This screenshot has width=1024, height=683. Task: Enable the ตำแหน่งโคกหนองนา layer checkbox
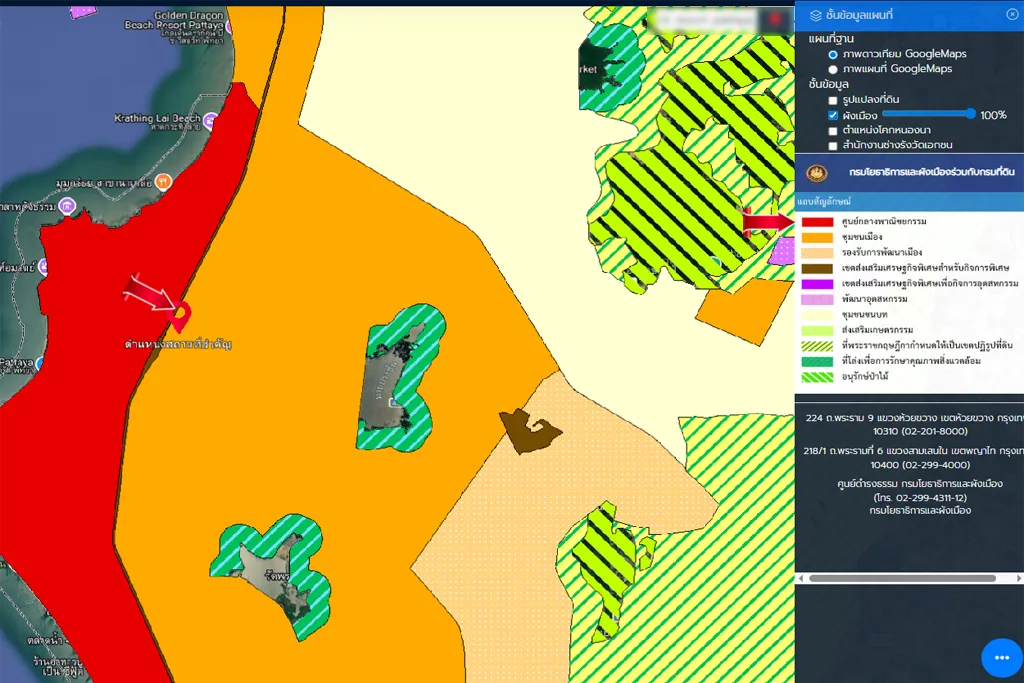click(833, 131)
